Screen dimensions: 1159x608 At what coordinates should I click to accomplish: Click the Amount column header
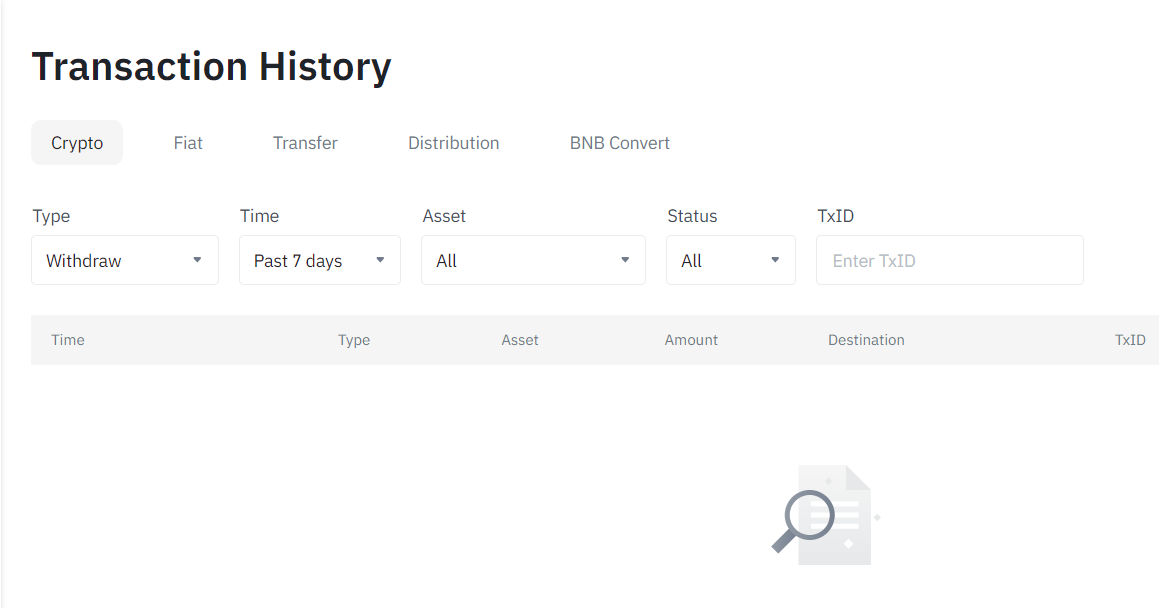[x=691, y=340]
